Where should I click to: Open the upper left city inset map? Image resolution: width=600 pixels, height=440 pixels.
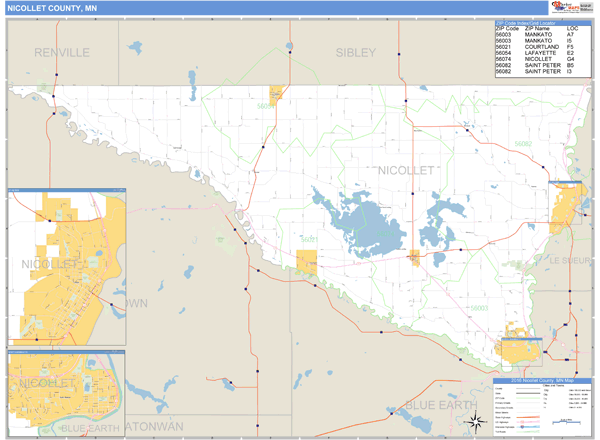(x=66, y=267)
